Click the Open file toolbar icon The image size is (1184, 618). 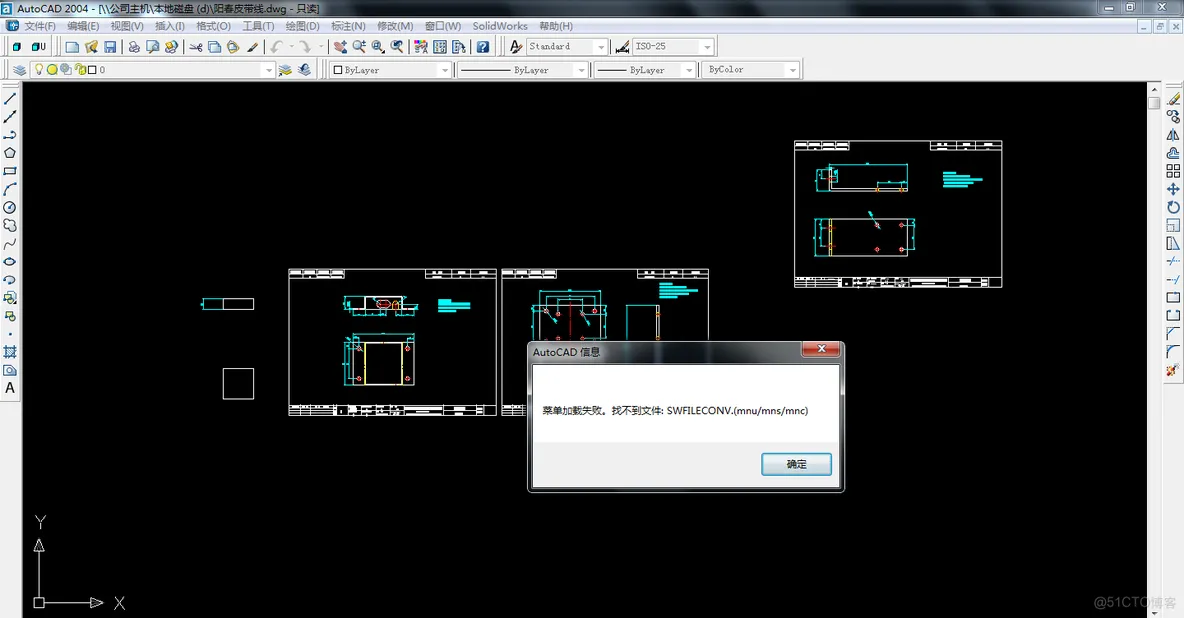tap(91, 47)
